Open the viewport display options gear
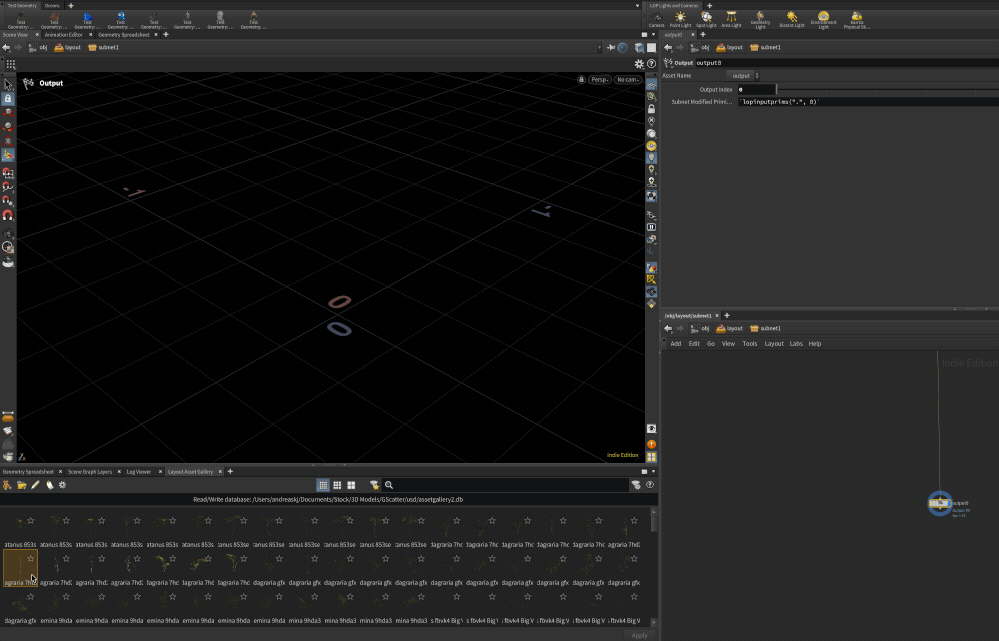The image size is (999, 641). [x=639, y=64]
